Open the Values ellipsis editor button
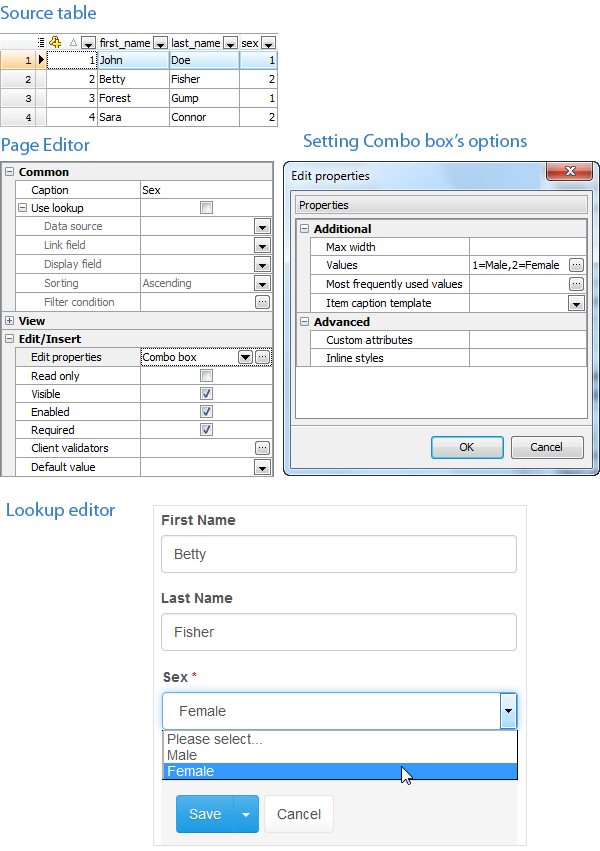This screenshot has width=600, height=851. 576,265
